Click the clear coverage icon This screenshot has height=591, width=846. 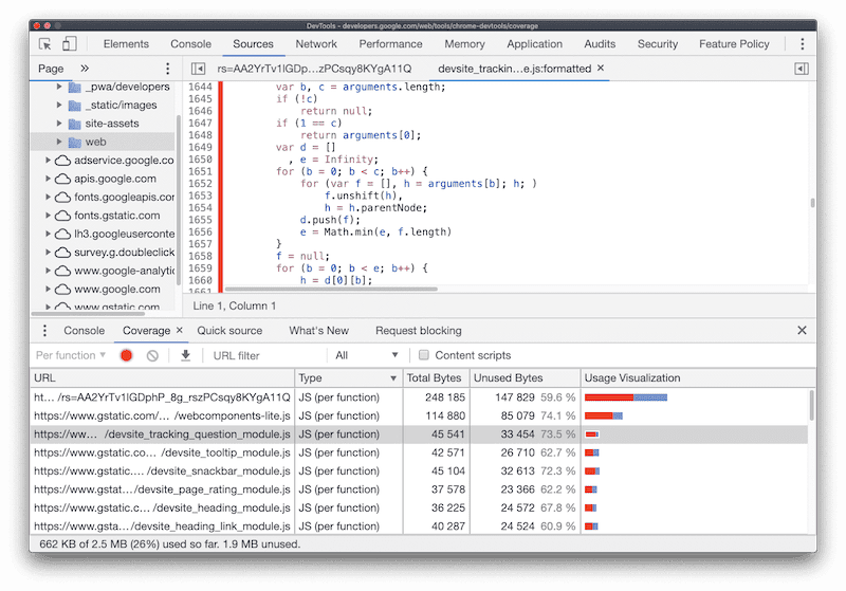coord(153,355)
